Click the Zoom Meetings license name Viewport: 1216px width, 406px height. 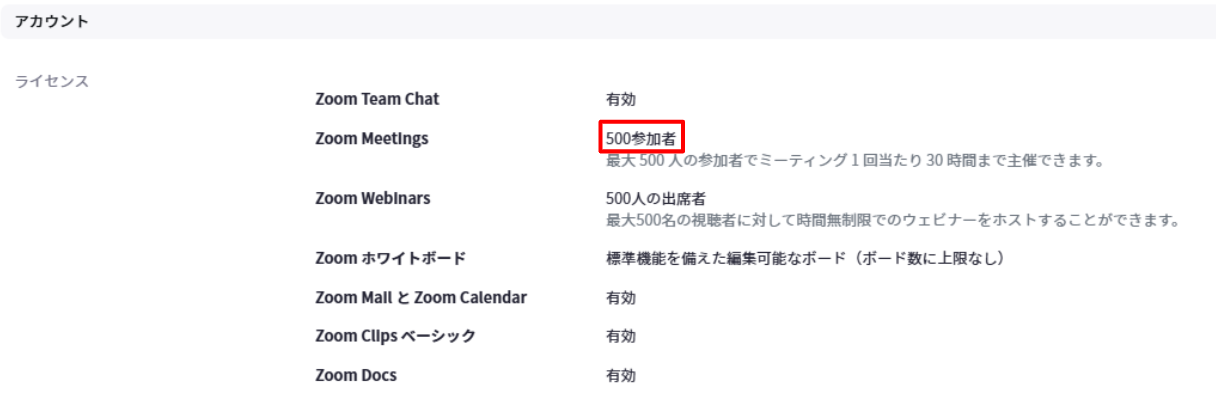[x=372, y=139]
